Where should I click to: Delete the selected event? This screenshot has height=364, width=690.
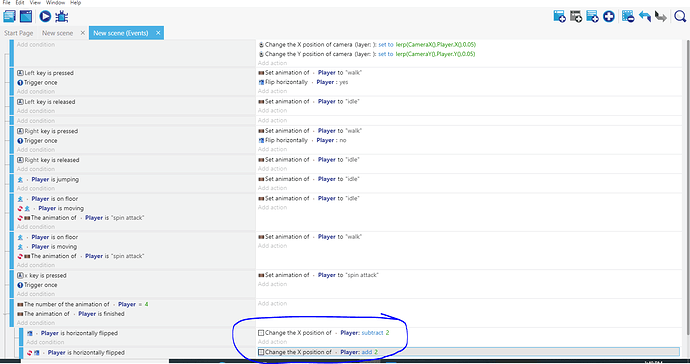pyautogui.click(x=628, y=16)
